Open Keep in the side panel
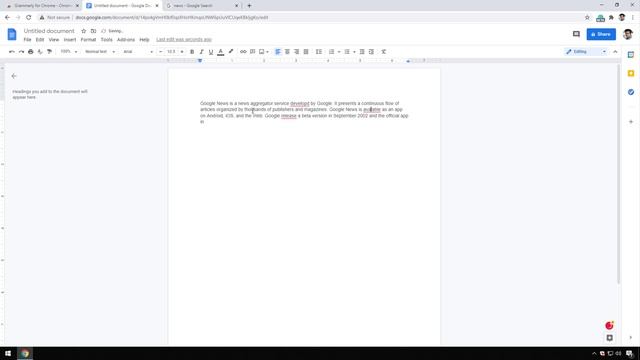640x360 pixels. pos(631,73)
